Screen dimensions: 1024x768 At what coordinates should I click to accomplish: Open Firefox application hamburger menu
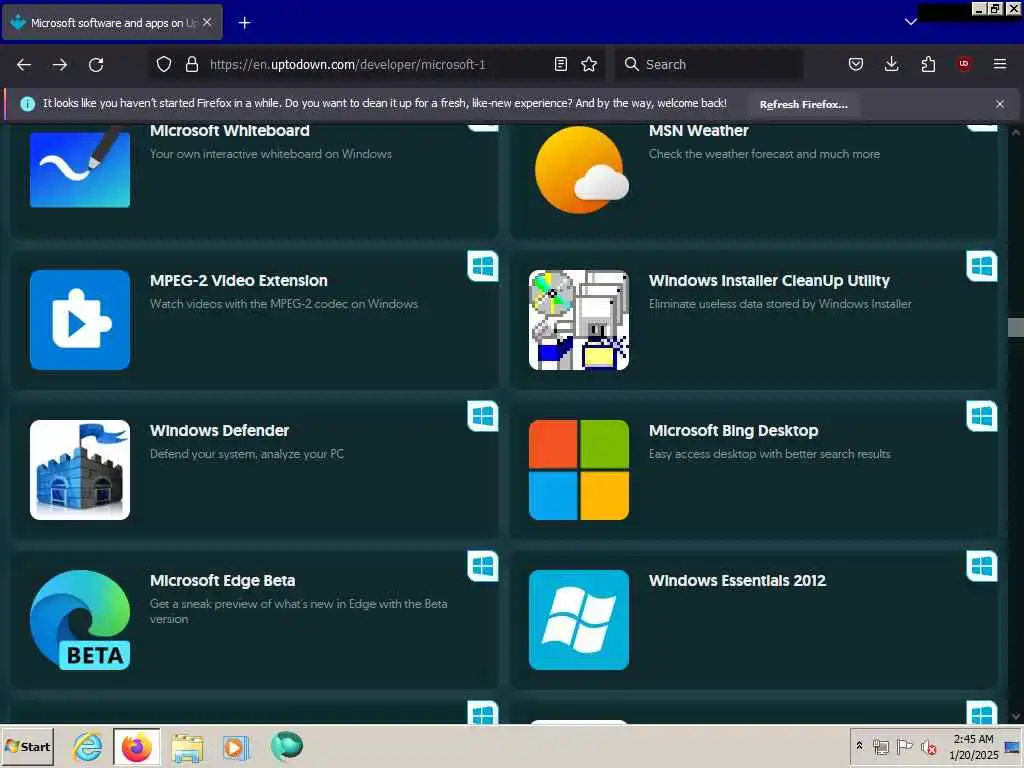pyautogui.click(x=1000, y=64)
